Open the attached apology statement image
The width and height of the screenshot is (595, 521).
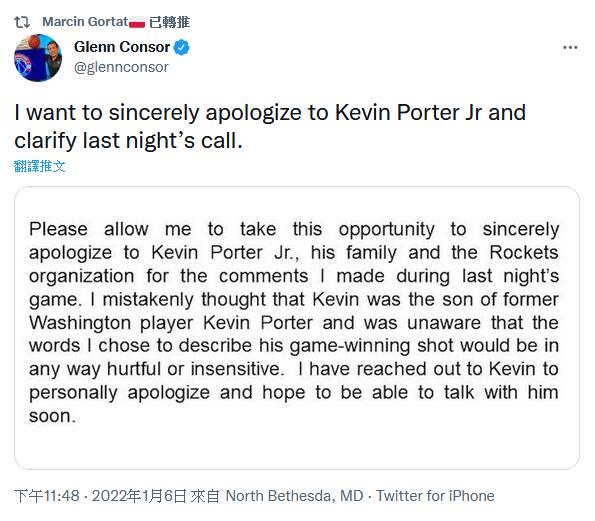297,328
